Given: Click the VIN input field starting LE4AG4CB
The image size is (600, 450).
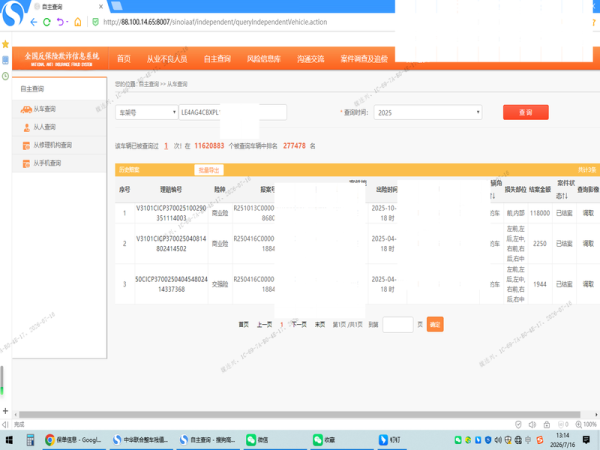Looking at the screenshot, I should pos(233,112).
